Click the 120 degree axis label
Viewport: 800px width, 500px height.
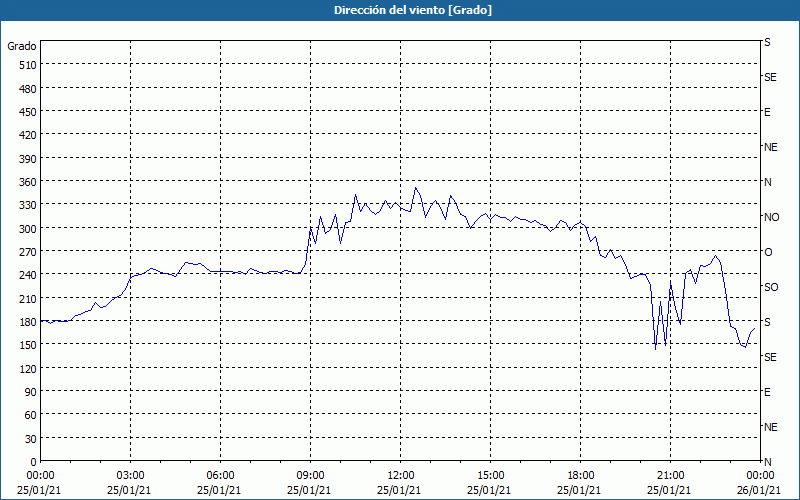pyautogui.click(x=28, y=369)
